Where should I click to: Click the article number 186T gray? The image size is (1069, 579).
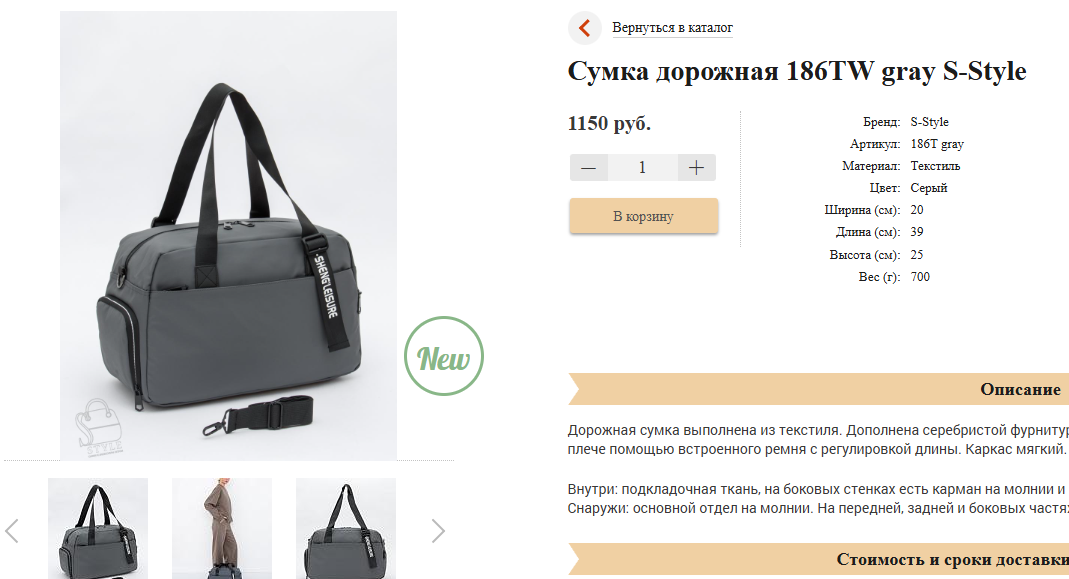(x=937, y=144)
